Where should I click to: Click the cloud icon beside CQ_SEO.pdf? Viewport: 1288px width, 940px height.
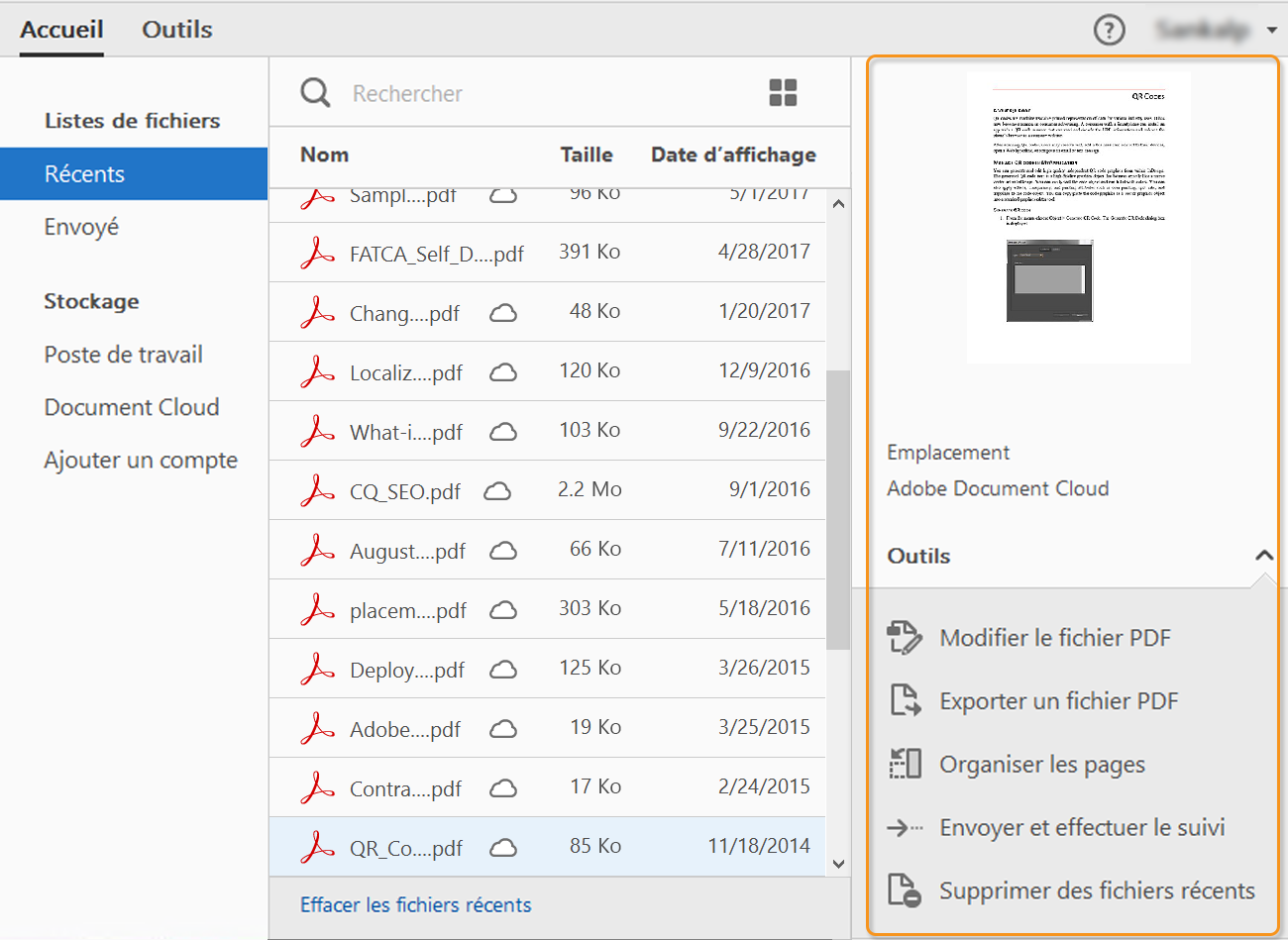tap(497, 491)
